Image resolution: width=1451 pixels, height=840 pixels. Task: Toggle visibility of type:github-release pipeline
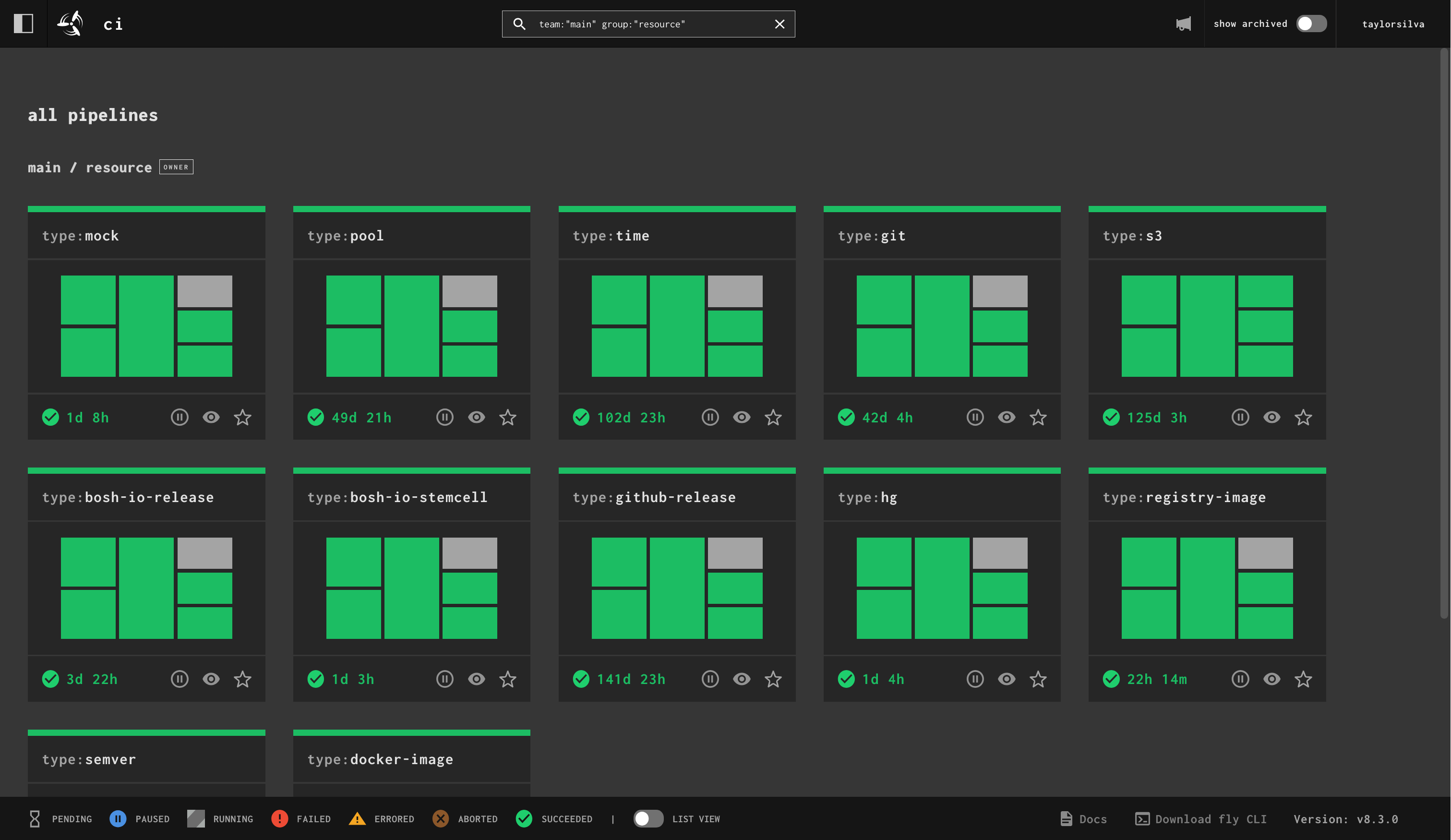tap(742, 679)
